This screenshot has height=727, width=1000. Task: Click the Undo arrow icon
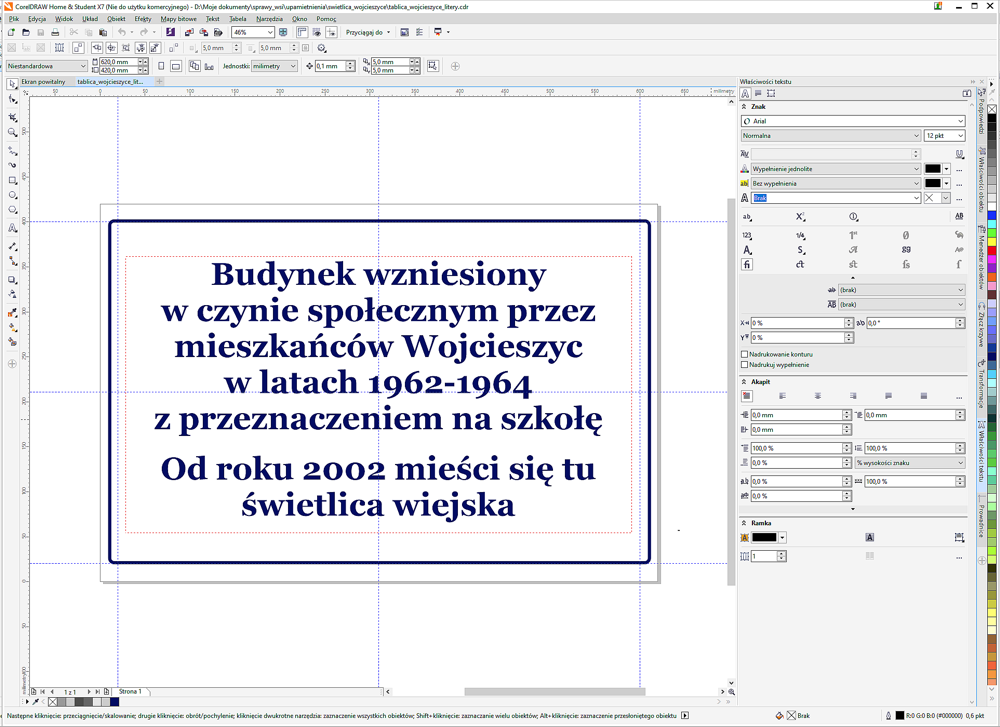tap(121, 32)
